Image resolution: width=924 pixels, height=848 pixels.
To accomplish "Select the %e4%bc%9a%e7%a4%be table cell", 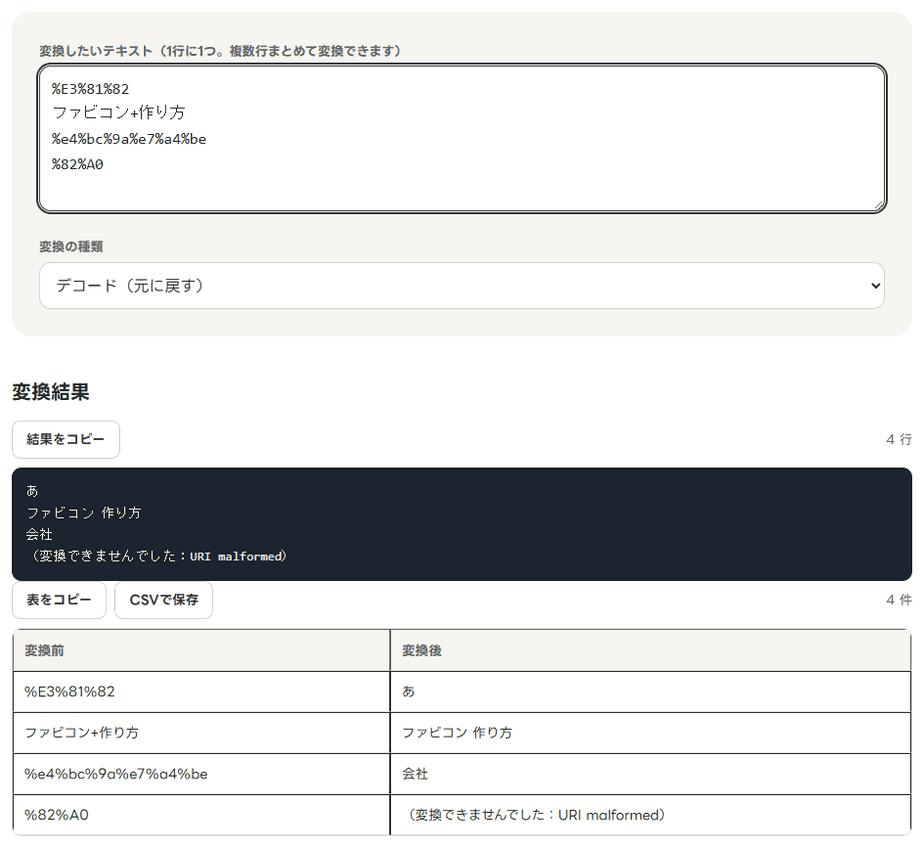I will click(x=201, y=774).
